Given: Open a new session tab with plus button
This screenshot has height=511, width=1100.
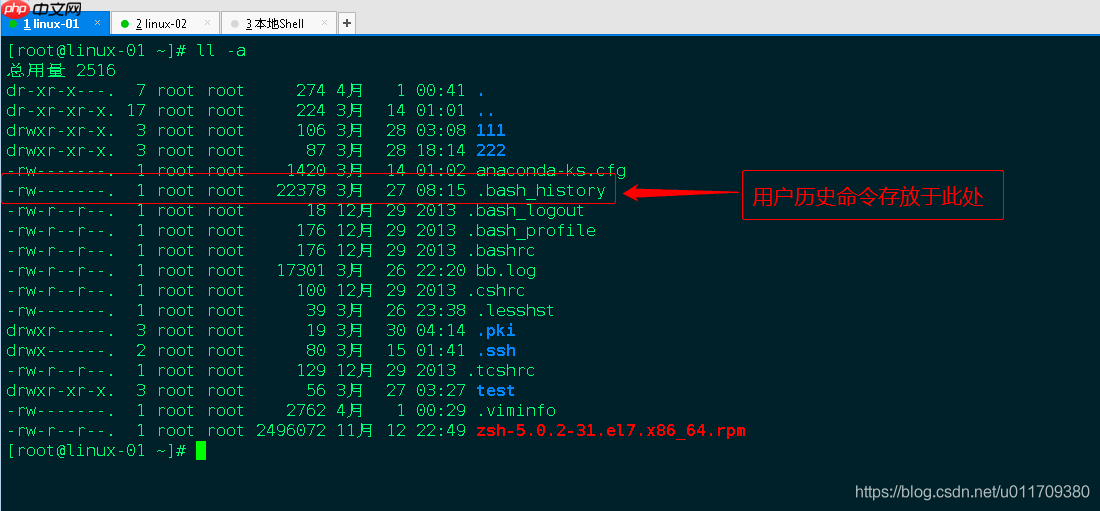Looking at the screenshot, I should coord(347,23).
